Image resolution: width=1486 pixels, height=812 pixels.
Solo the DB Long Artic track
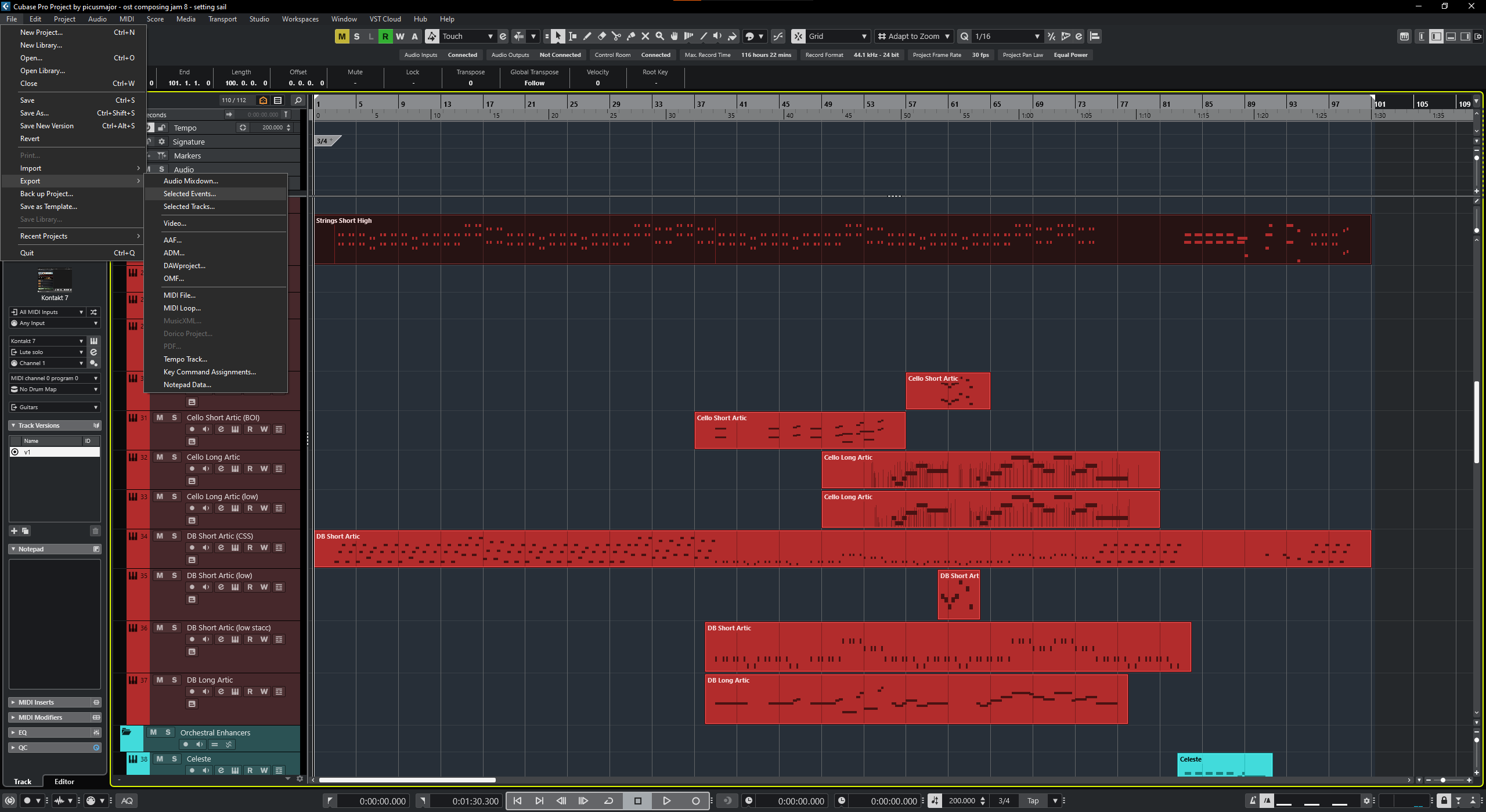point(174,680)
